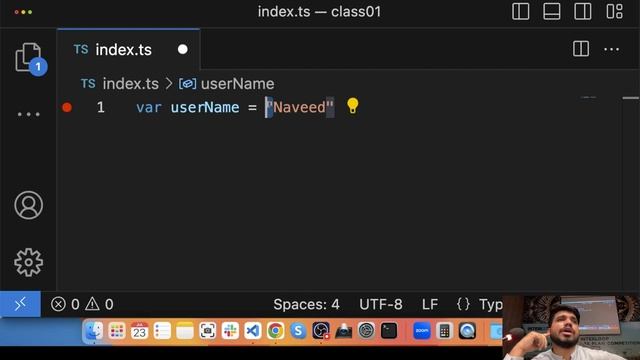Image resolution: width=640 pixels, height=360 pixels.
Task: Change end of line sequence LF
Action: (430, 304)
